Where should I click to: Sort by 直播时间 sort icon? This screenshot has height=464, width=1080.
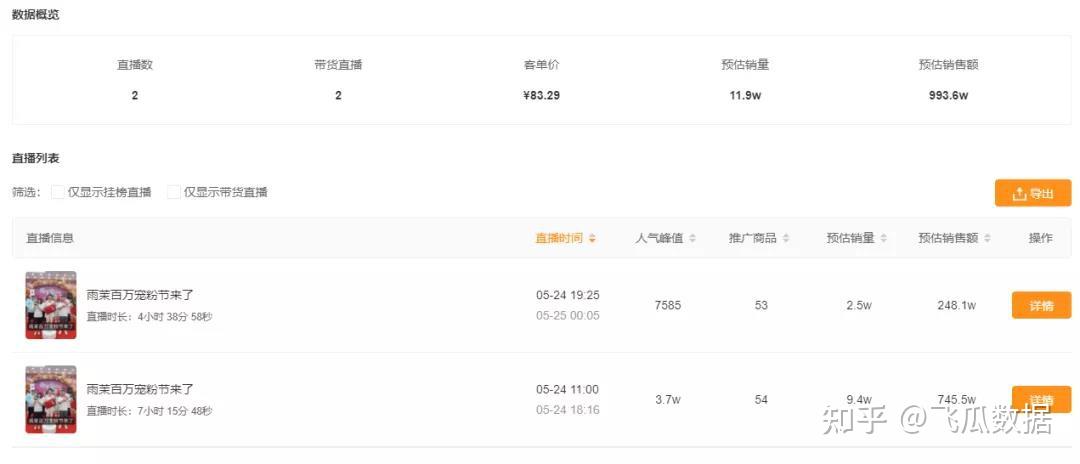[x=592, y=239]
